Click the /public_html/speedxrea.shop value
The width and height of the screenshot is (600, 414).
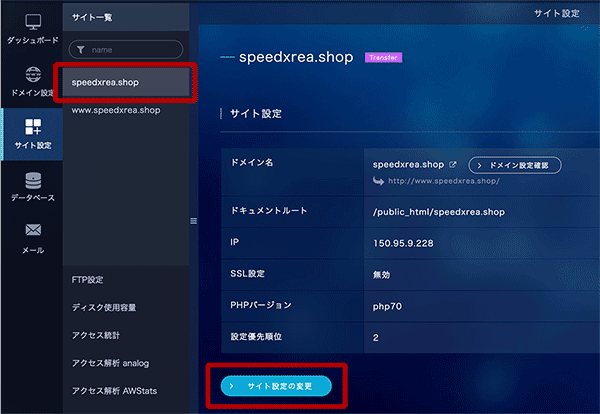(439, 212)
